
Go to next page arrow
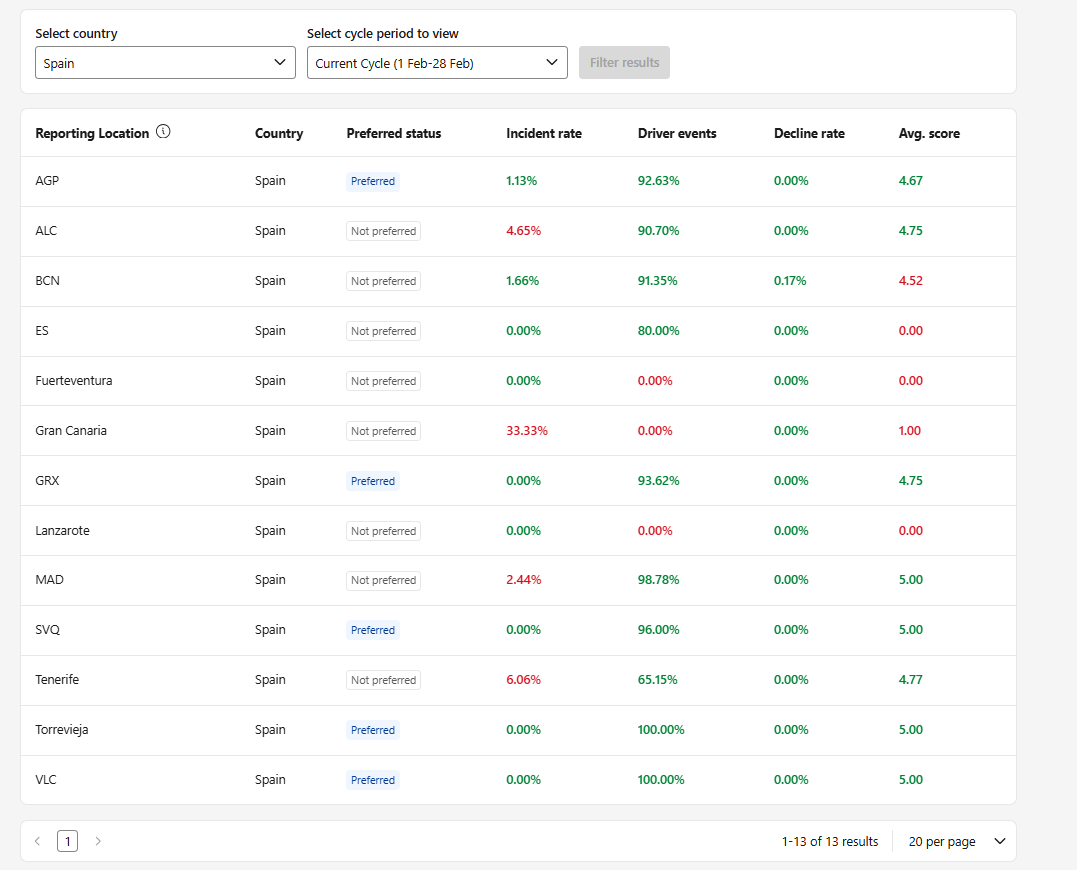coord(98,841)
